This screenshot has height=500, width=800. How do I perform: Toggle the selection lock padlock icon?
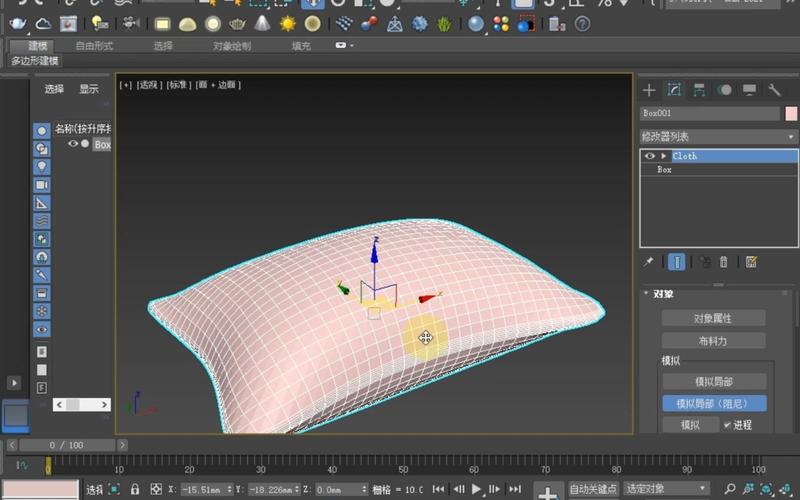[135, 489]
